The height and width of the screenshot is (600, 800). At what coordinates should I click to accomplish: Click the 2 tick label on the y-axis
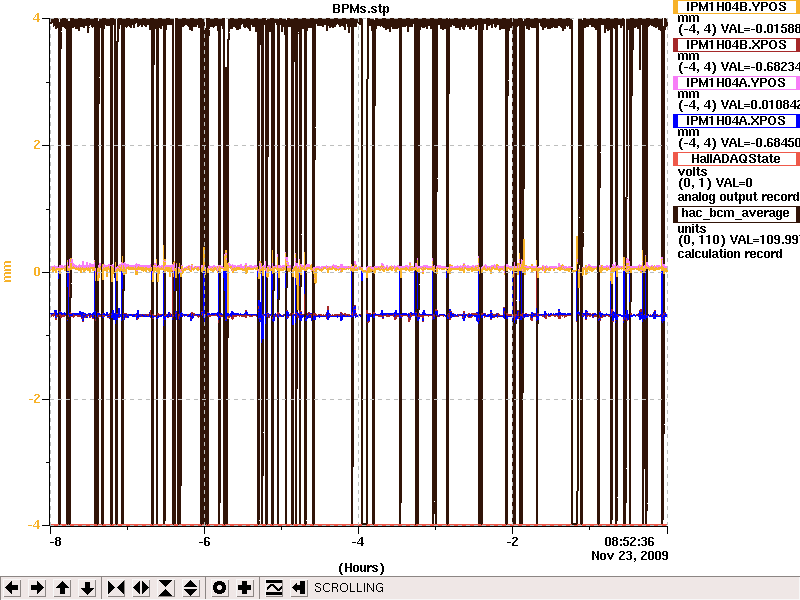37,145
